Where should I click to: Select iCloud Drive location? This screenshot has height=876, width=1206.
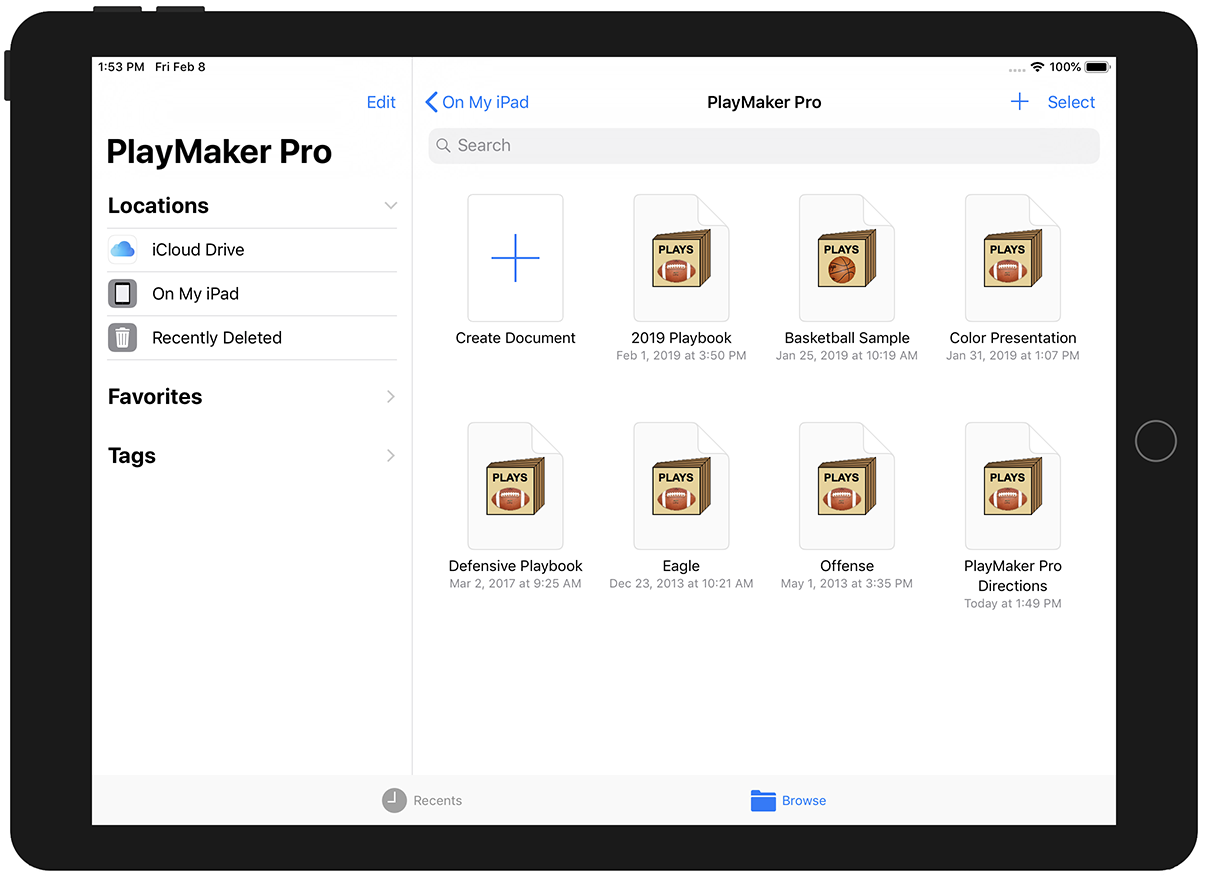click(198, 250)
